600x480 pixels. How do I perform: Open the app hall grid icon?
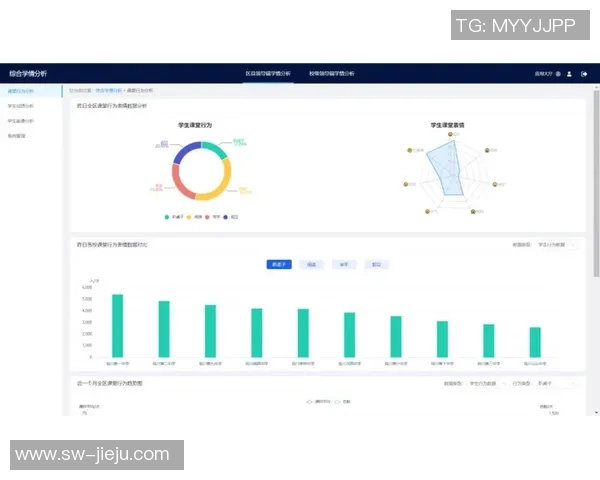[558, 73]
